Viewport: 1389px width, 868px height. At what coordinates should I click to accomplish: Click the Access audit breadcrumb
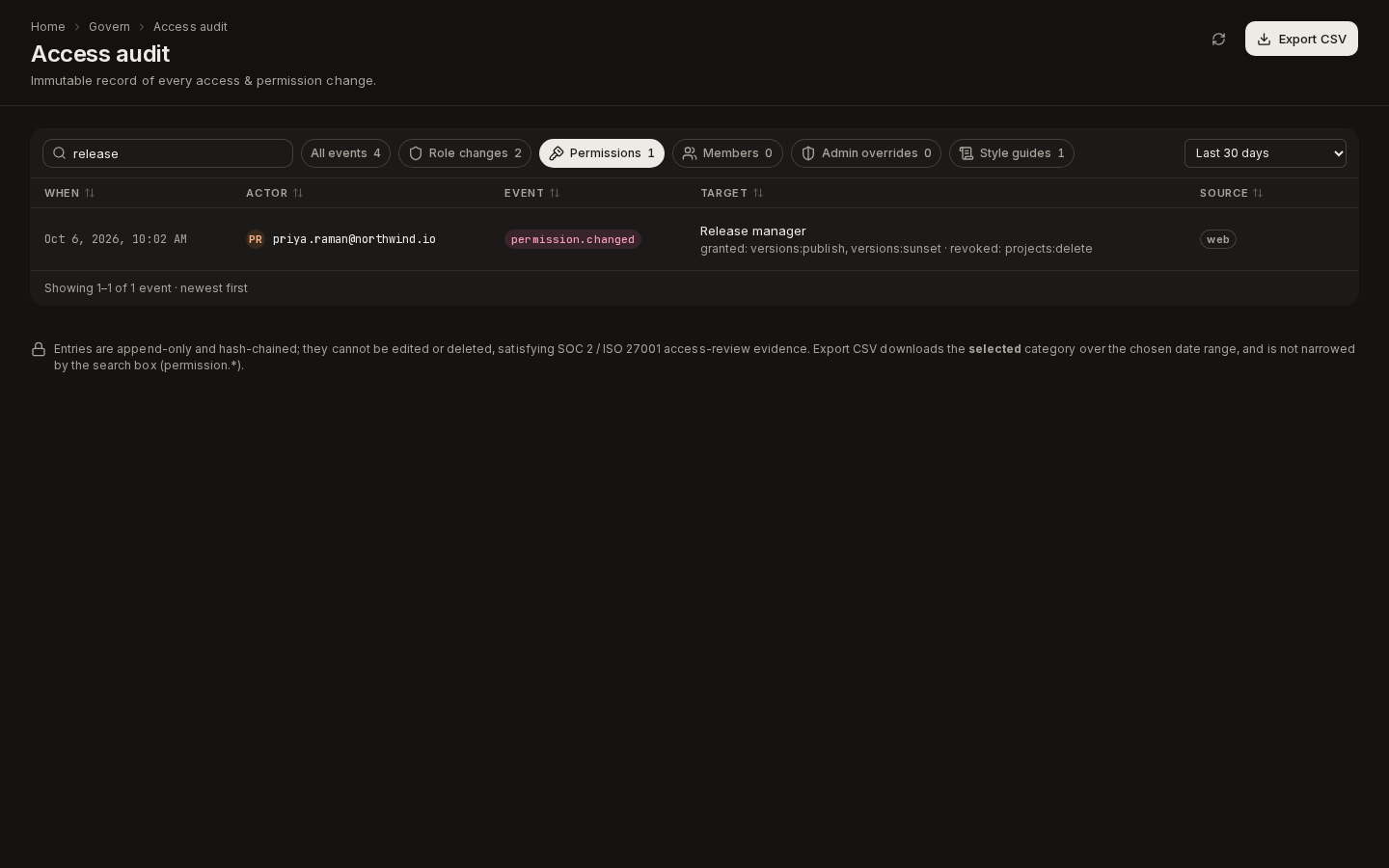pos(190,27)
